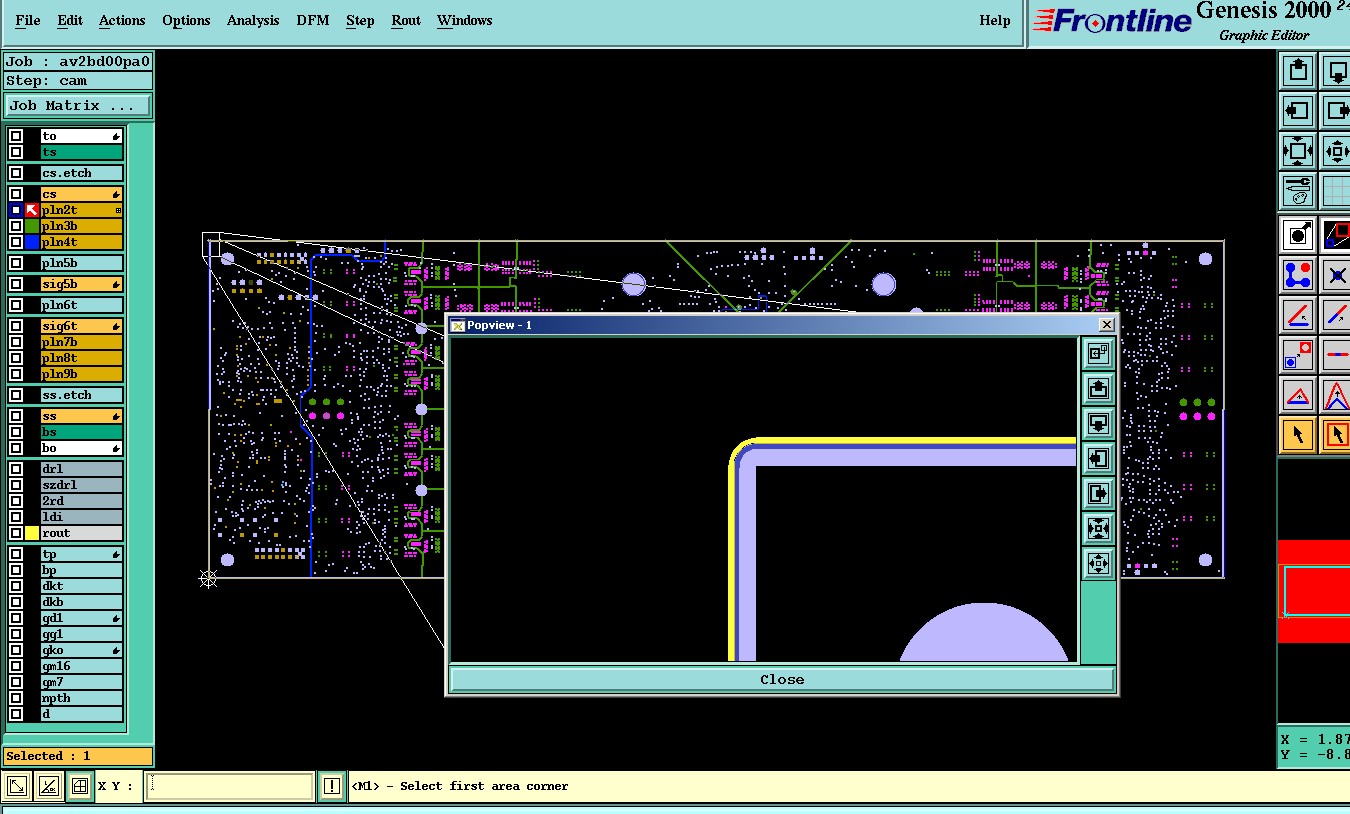The image size is (1350, 814).
Task: Select the feature-to-pad snap icon
Action: tap(1298, 235)
